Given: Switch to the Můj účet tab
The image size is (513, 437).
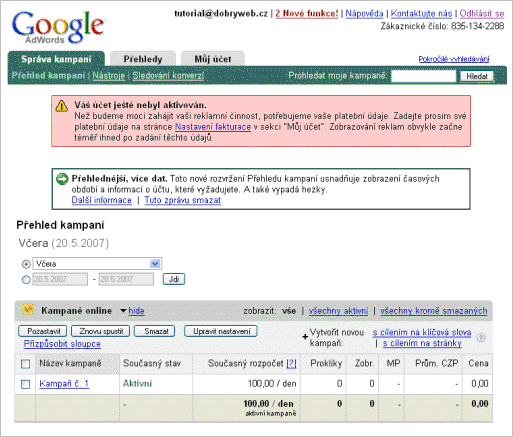Looking at the screenshot, I should pyautogui.click(x=213, y=59).
